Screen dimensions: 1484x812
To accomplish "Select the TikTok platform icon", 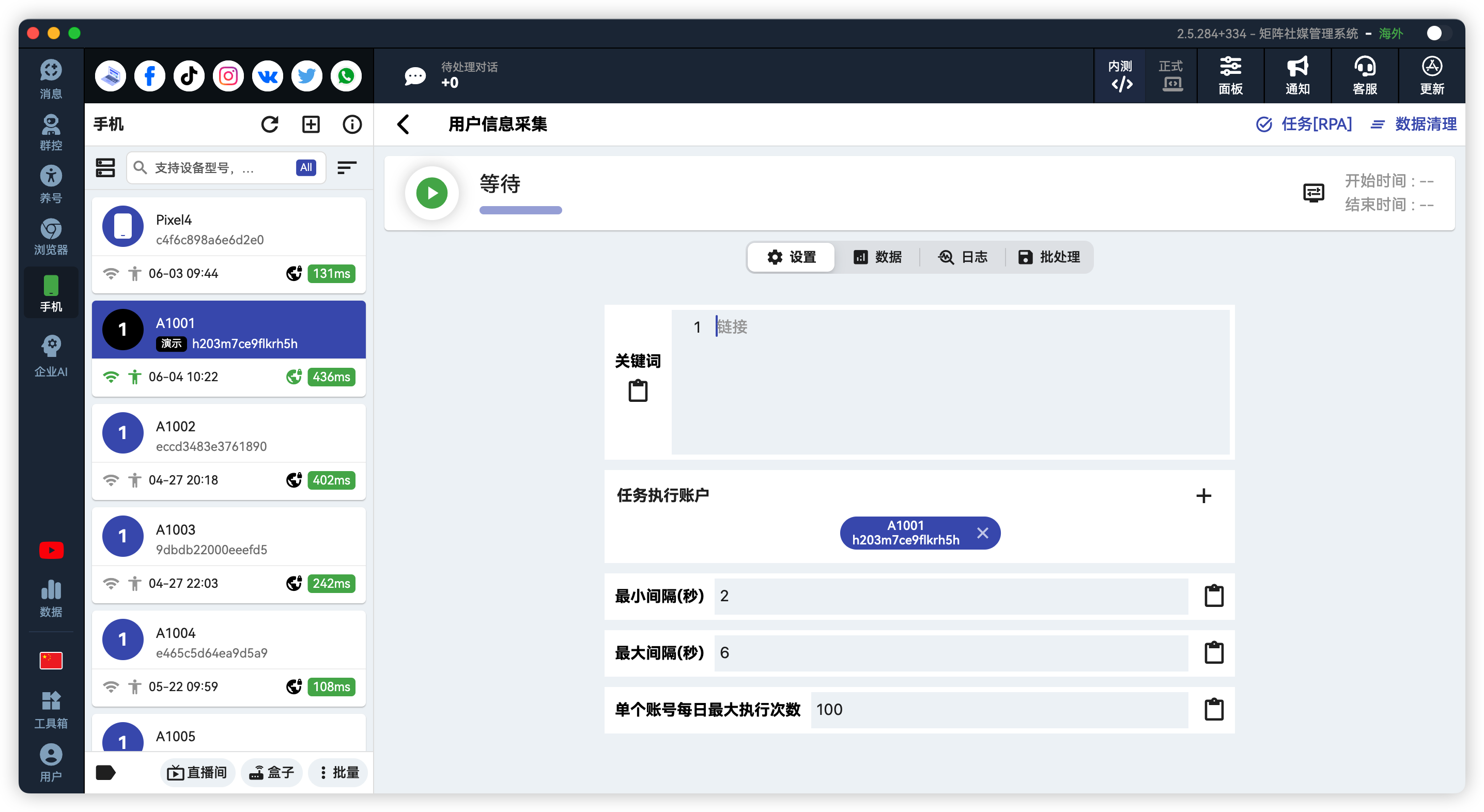I will [x=189, y=76].
